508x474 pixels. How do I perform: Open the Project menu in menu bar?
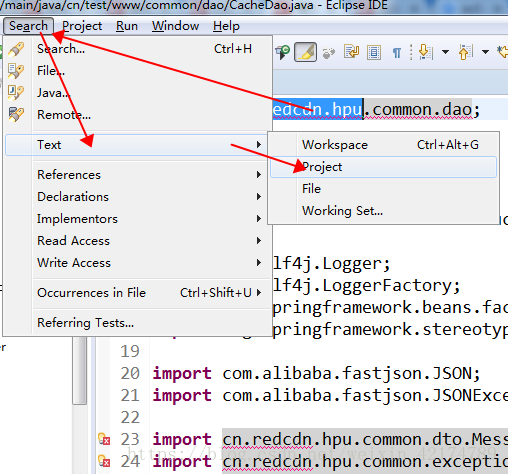(82, 26)
